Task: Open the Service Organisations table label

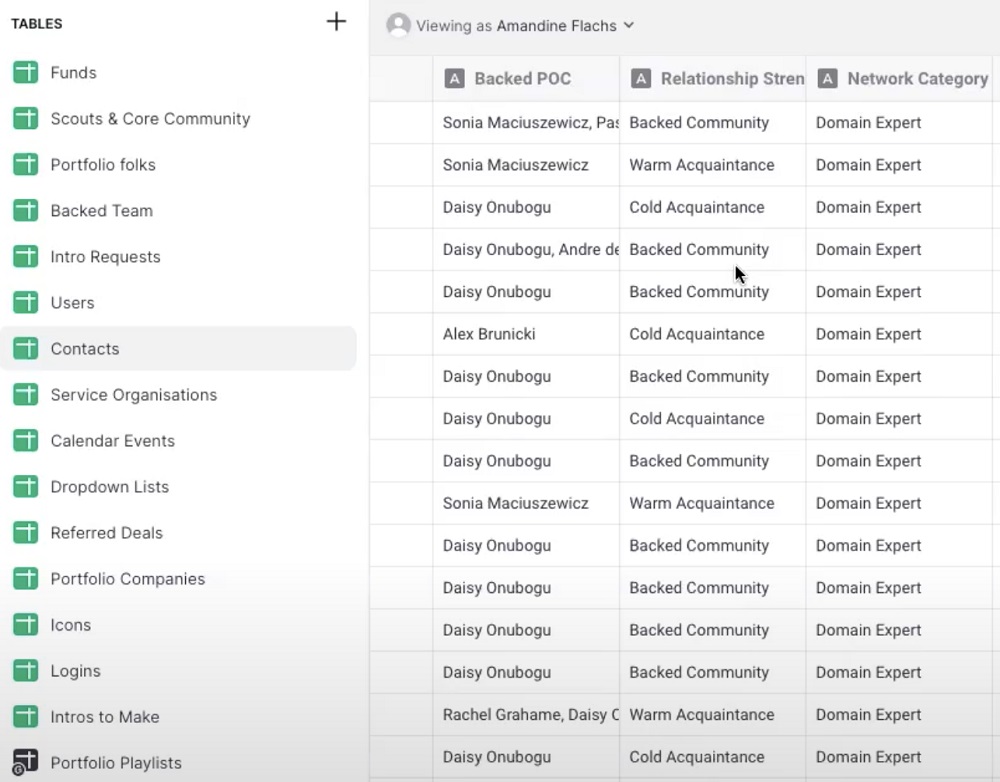Action: click(134, 394)
